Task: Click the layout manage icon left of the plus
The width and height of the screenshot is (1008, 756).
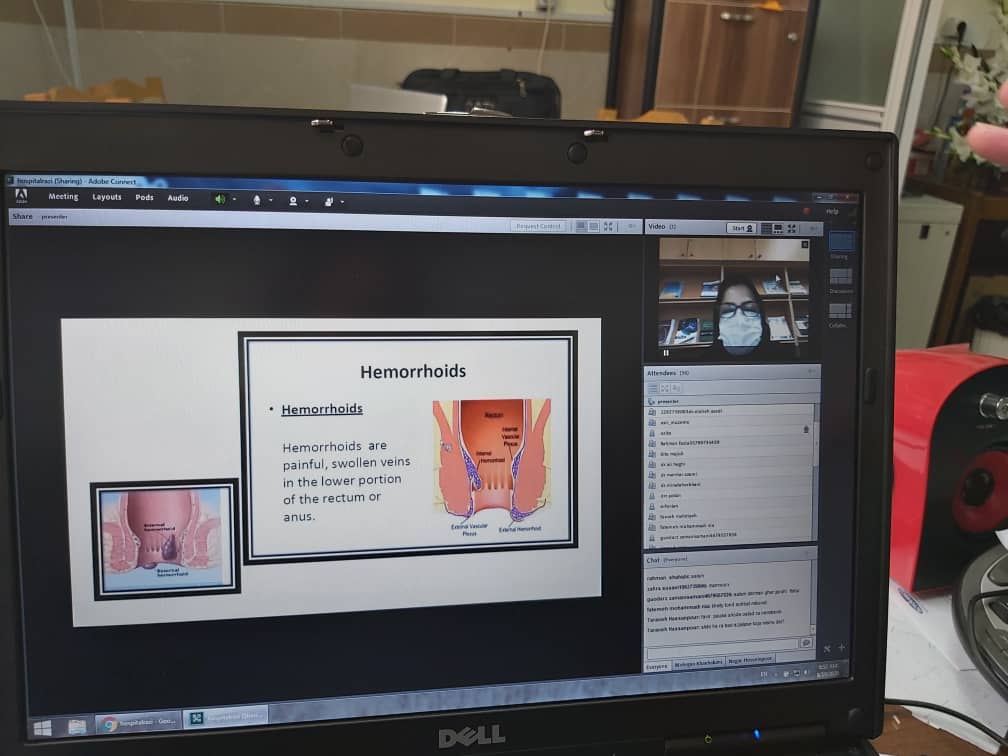Action: point(827,649)
